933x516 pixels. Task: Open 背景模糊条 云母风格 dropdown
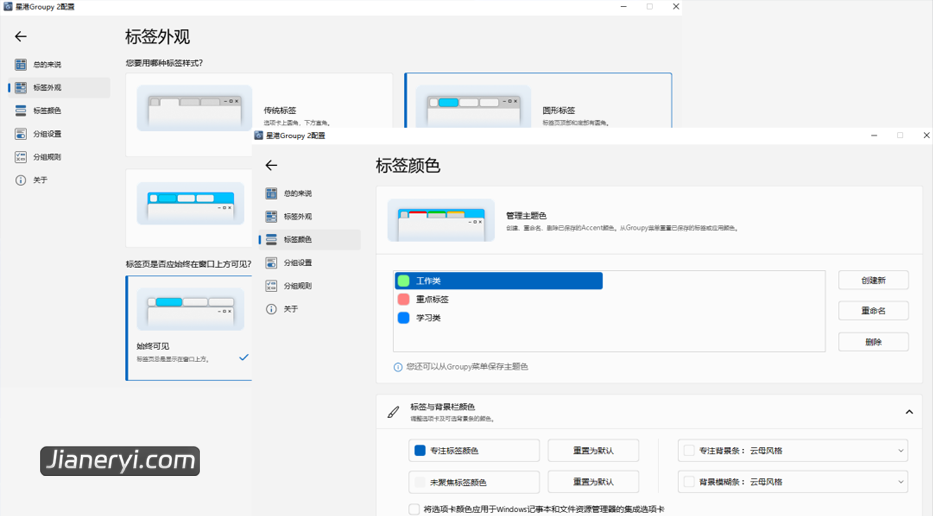[793, 482]
